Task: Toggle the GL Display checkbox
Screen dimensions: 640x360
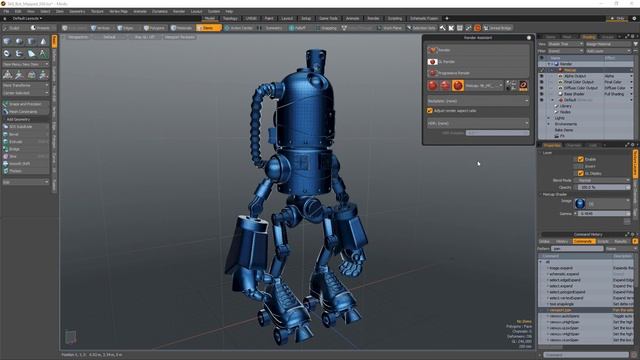Action: pos(580,173)
